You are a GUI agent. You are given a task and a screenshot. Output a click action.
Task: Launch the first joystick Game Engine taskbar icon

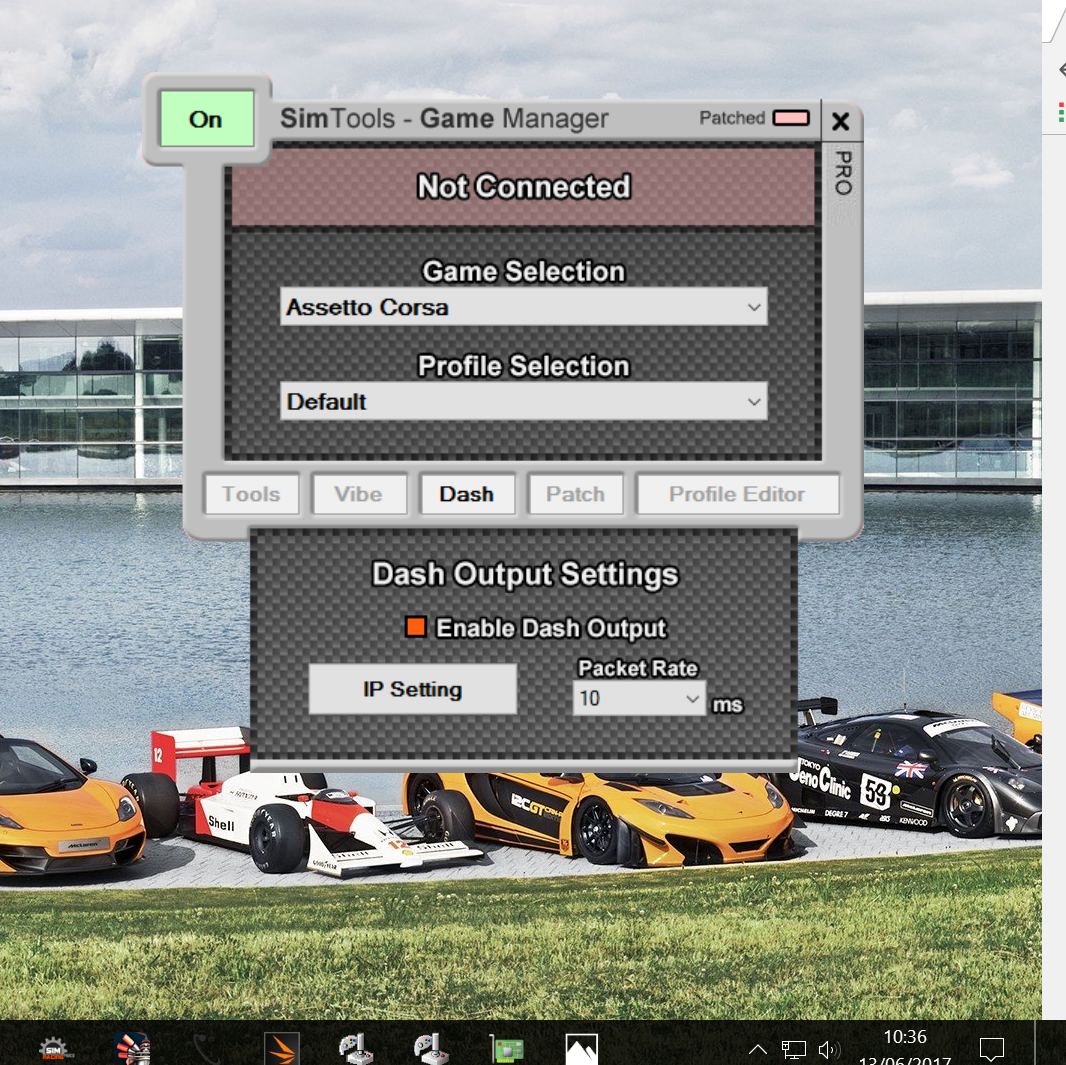point(356,1047)
